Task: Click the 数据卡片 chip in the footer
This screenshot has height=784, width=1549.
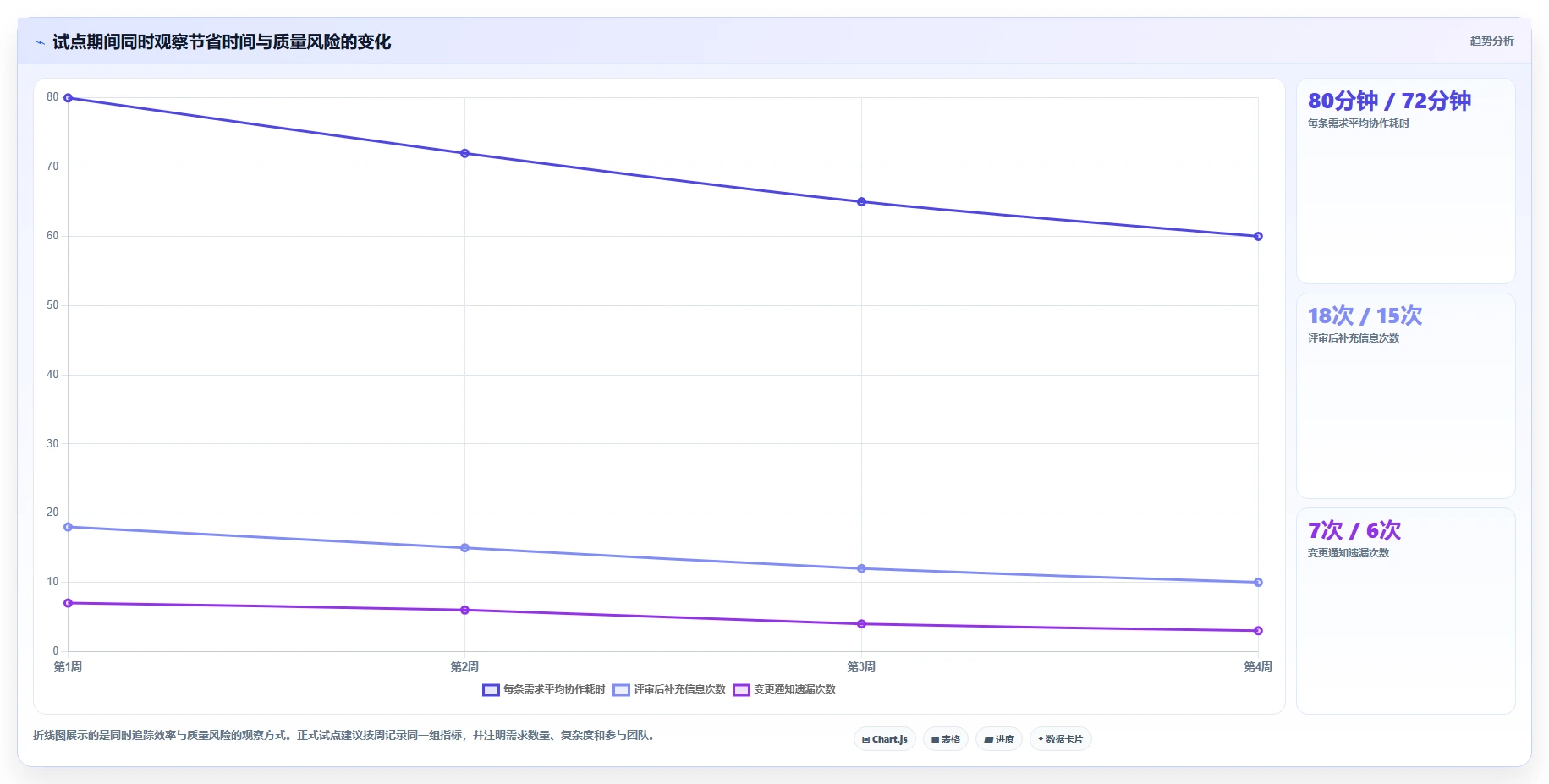Action: click(x=1061, y=739)
